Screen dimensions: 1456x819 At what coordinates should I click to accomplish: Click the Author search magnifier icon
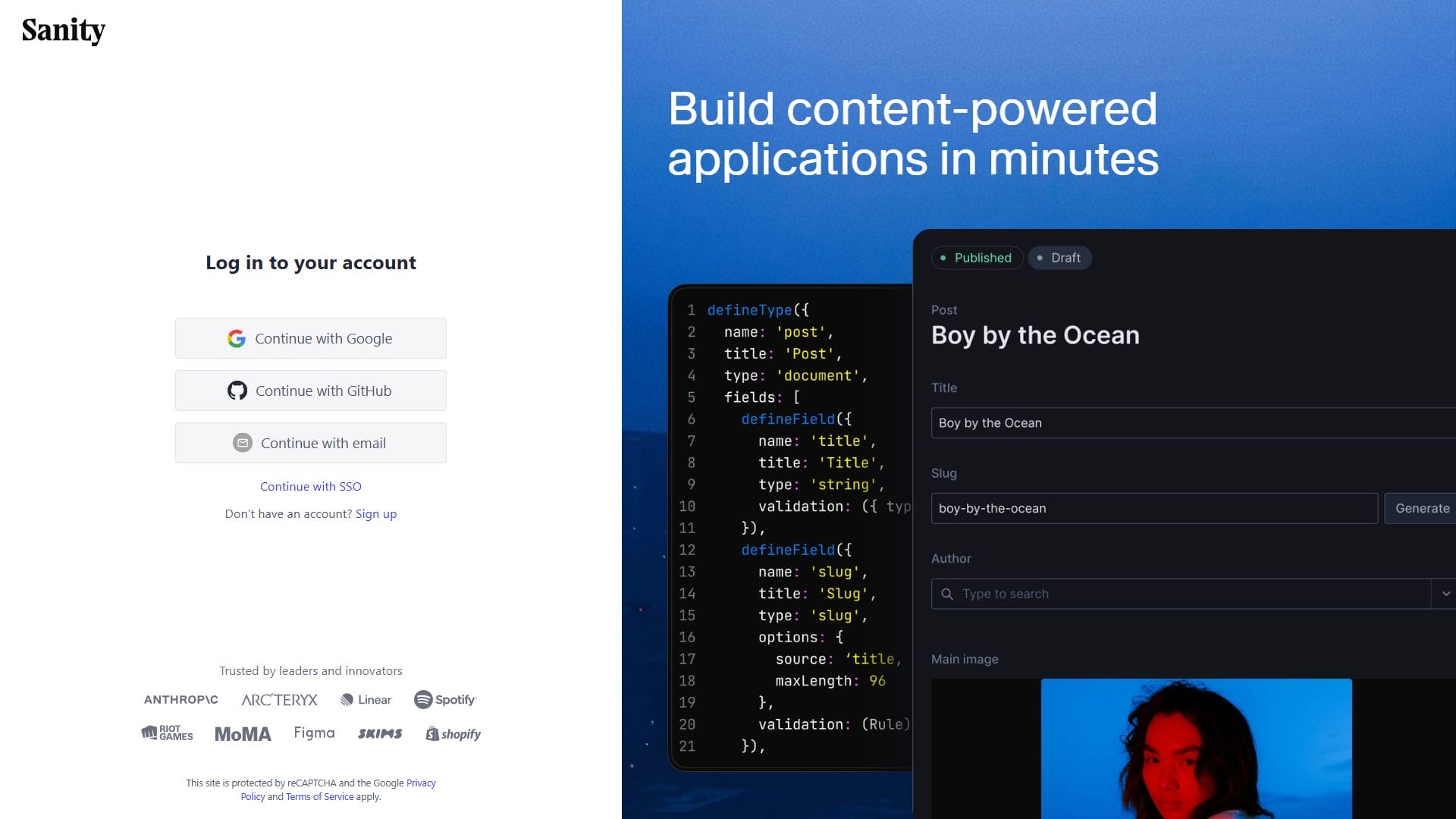click(947, 594)
